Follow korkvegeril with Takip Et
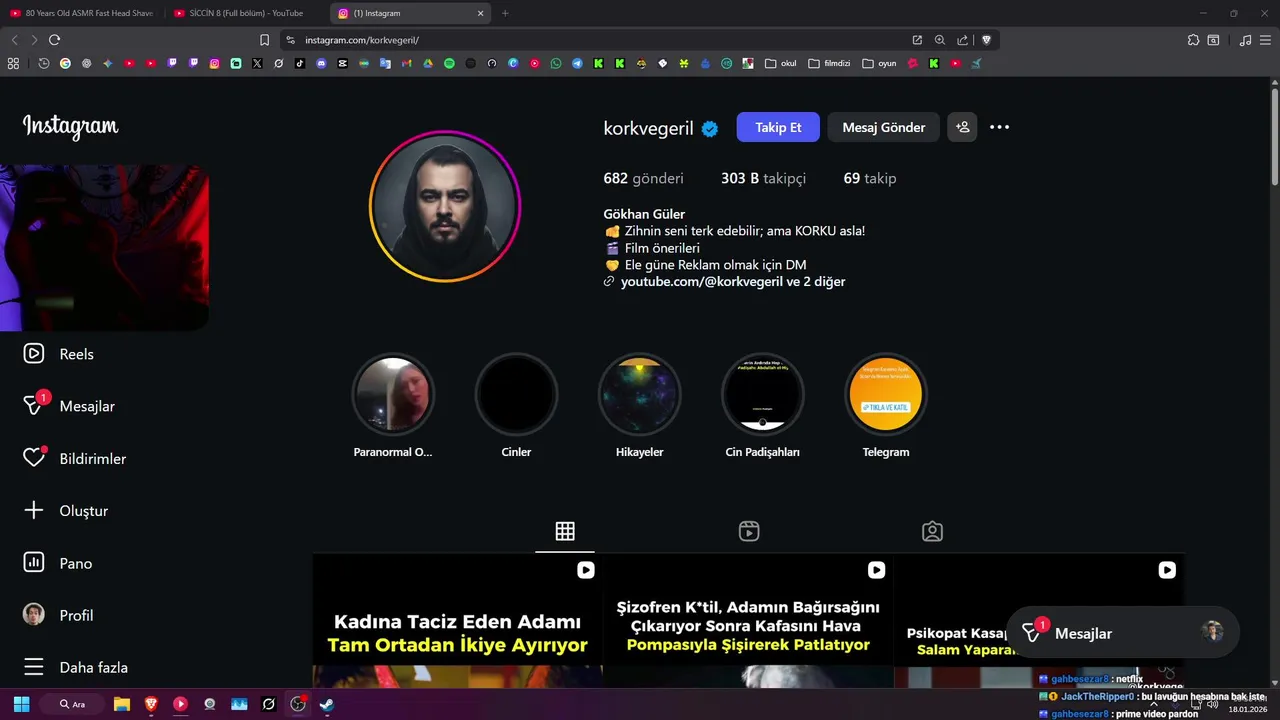 pyautogui.click(x=778, y=127)
